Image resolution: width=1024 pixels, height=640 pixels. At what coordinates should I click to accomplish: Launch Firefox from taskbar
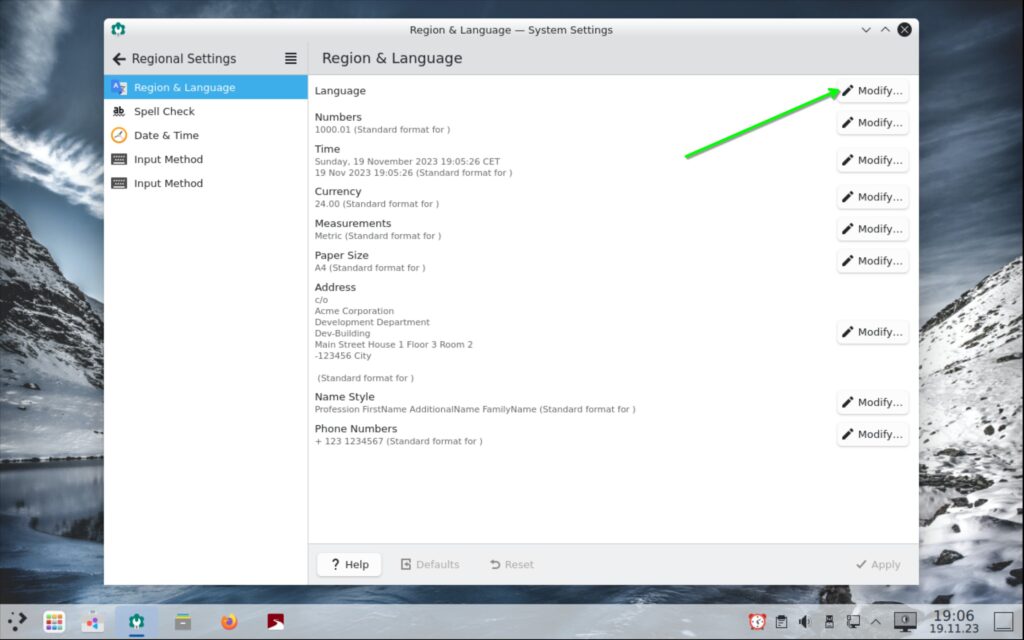(x=229, y=621)
